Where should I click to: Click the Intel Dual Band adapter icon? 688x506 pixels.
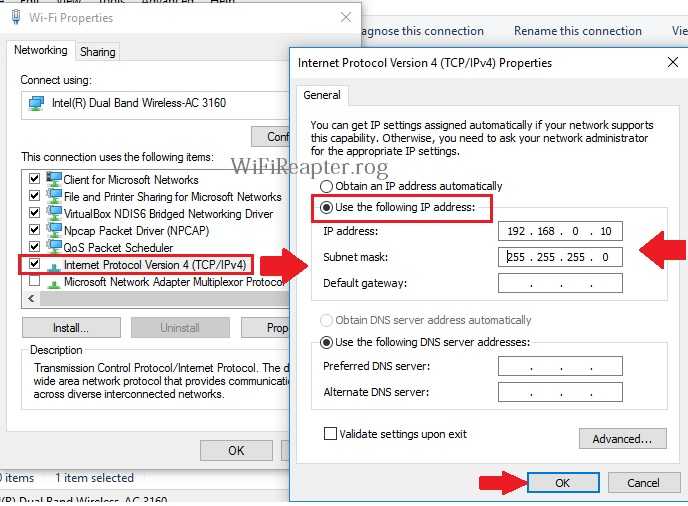36,102
